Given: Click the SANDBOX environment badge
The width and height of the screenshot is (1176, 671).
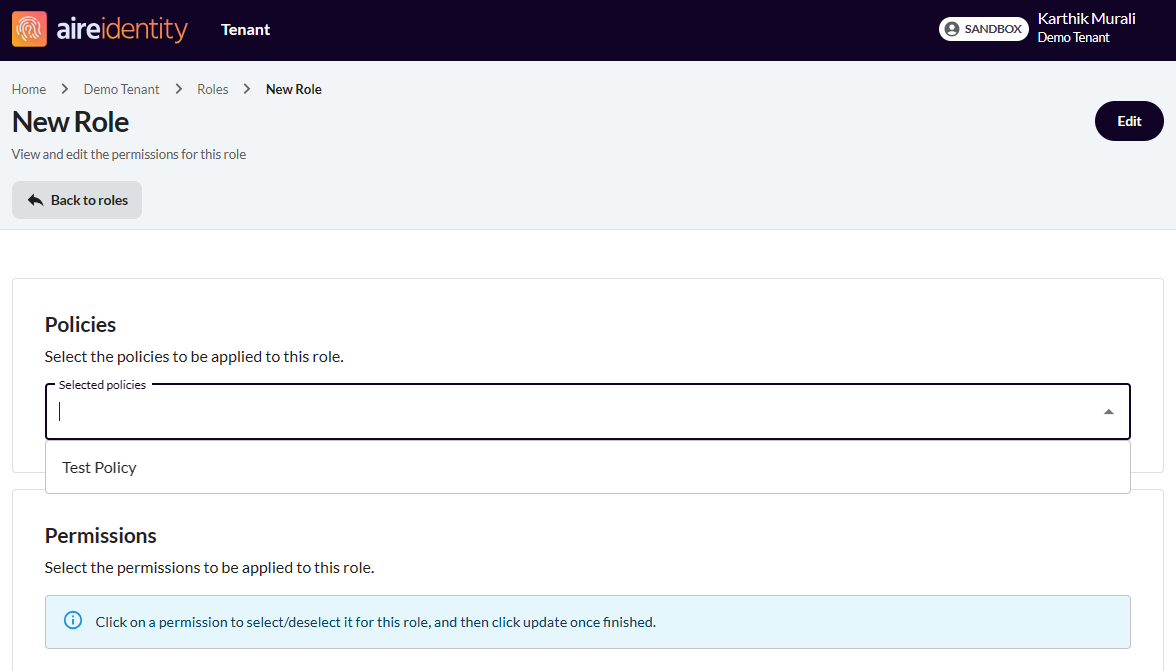Looking at the screenshot, I should click(x=983, y=29).
